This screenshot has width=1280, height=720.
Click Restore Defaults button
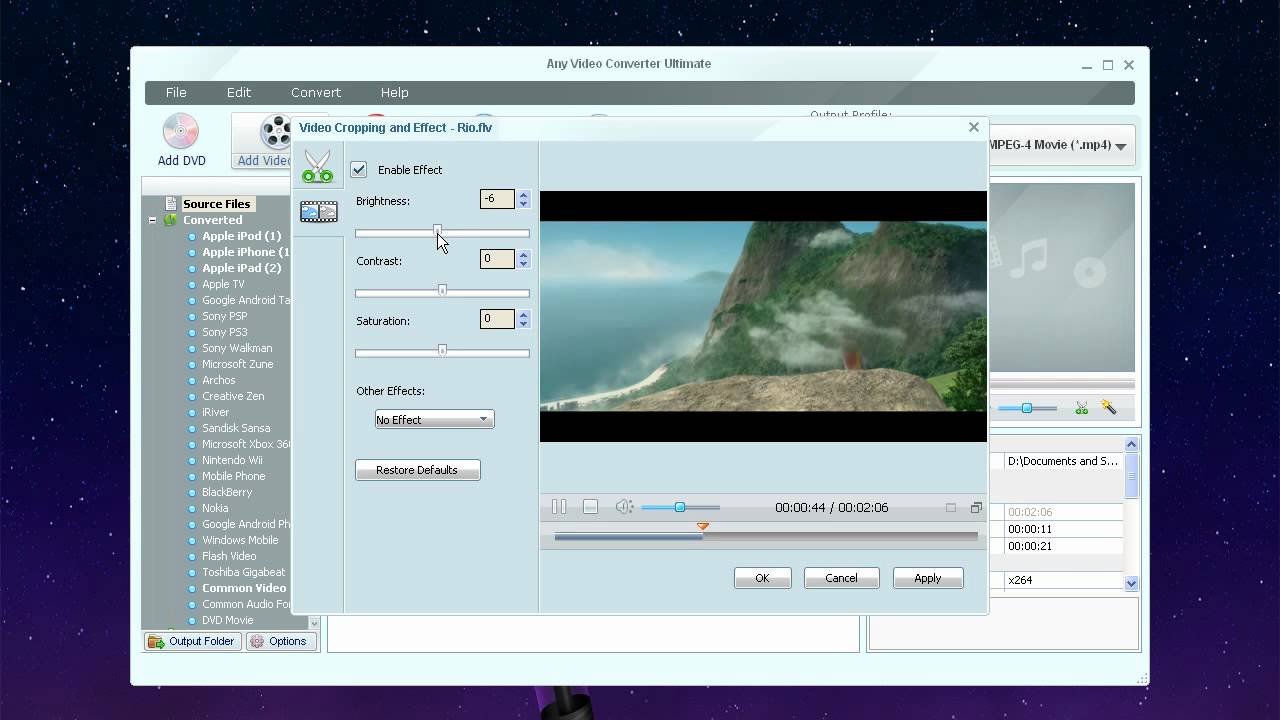pos(417,470)
